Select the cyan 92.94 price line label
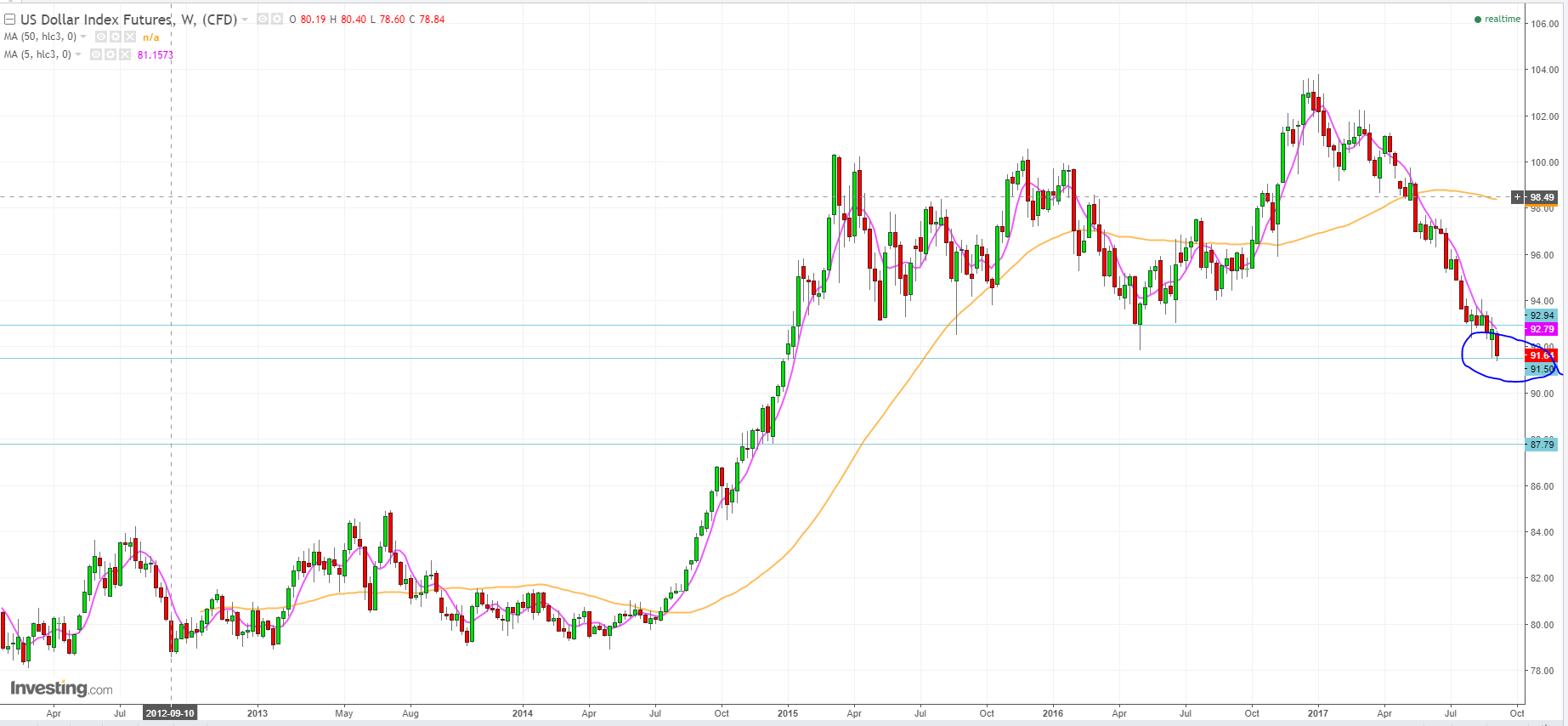 coord(1542,315)
